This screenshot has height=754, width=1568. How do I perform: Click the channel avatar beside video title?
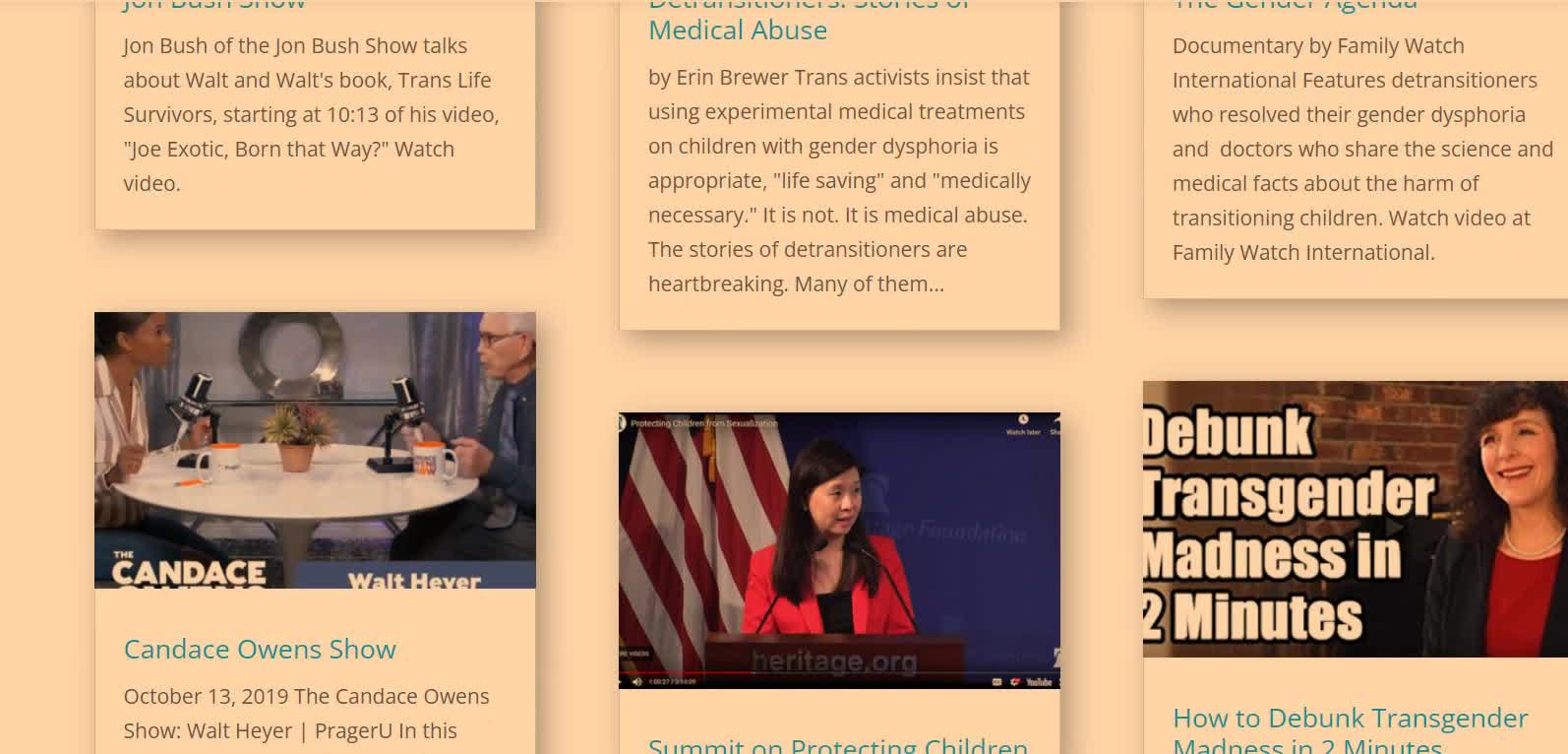(622, 423)
